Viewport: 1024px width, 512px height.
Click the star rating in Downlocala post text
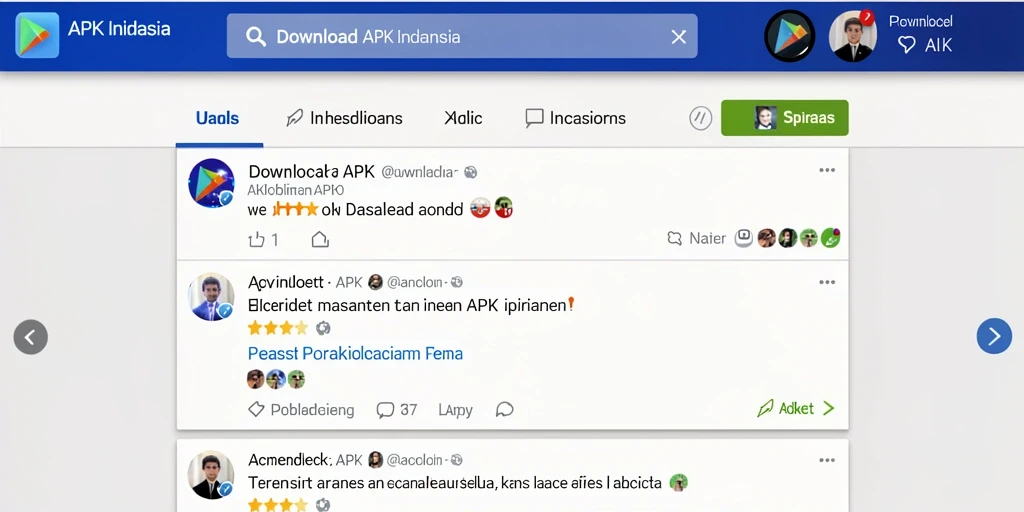click(295, 210)
